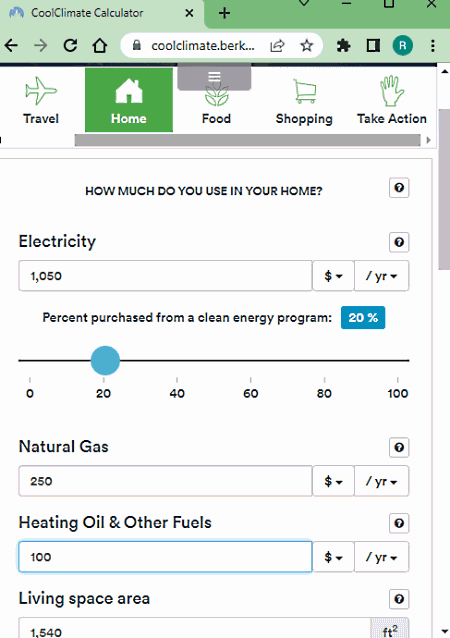This screenshot has width=450, height=638.
Task: Open the Travel section airplane icon
Action: click(x=41, y=91)
